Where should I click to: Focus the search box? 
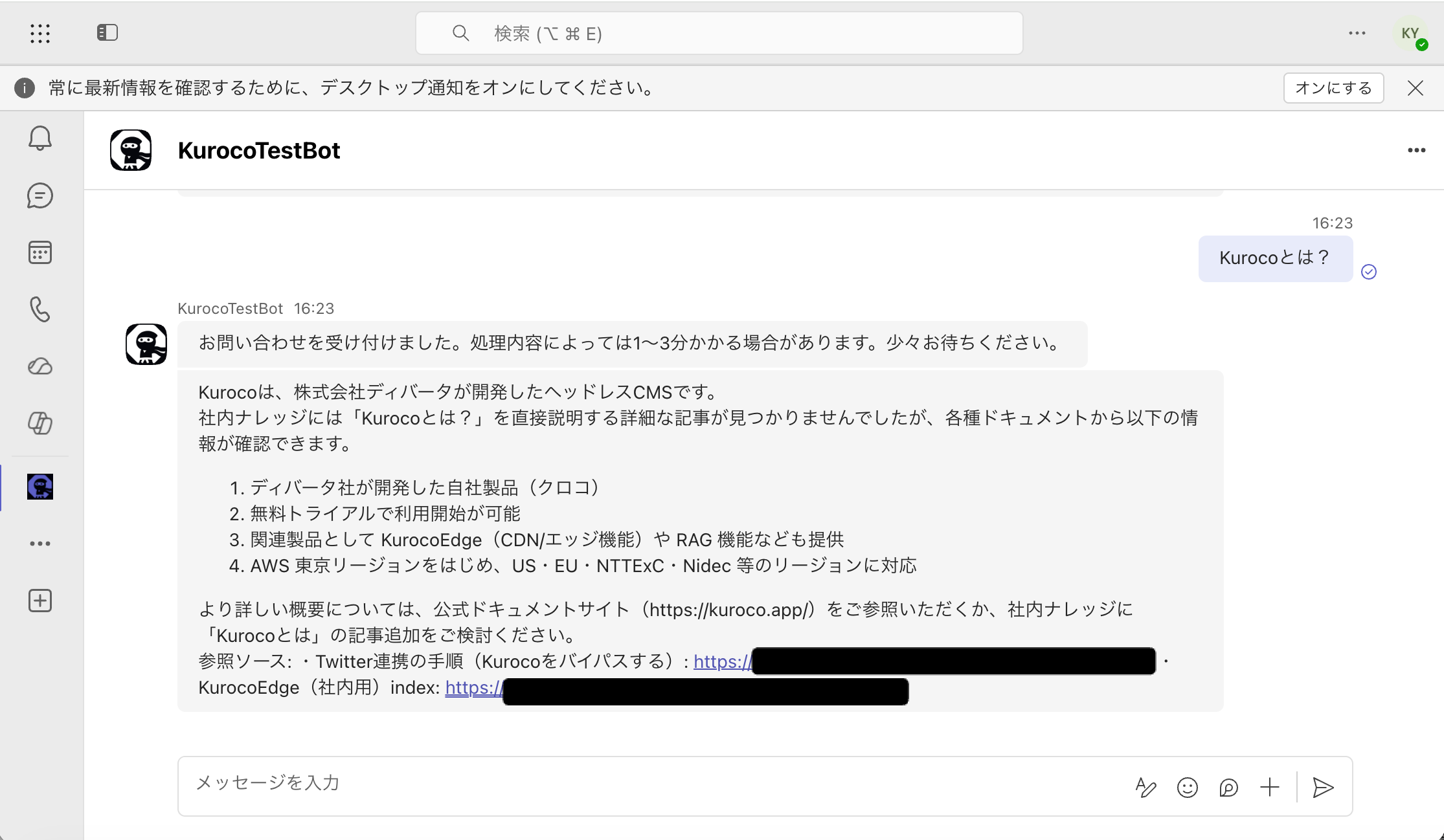(719, 33)
